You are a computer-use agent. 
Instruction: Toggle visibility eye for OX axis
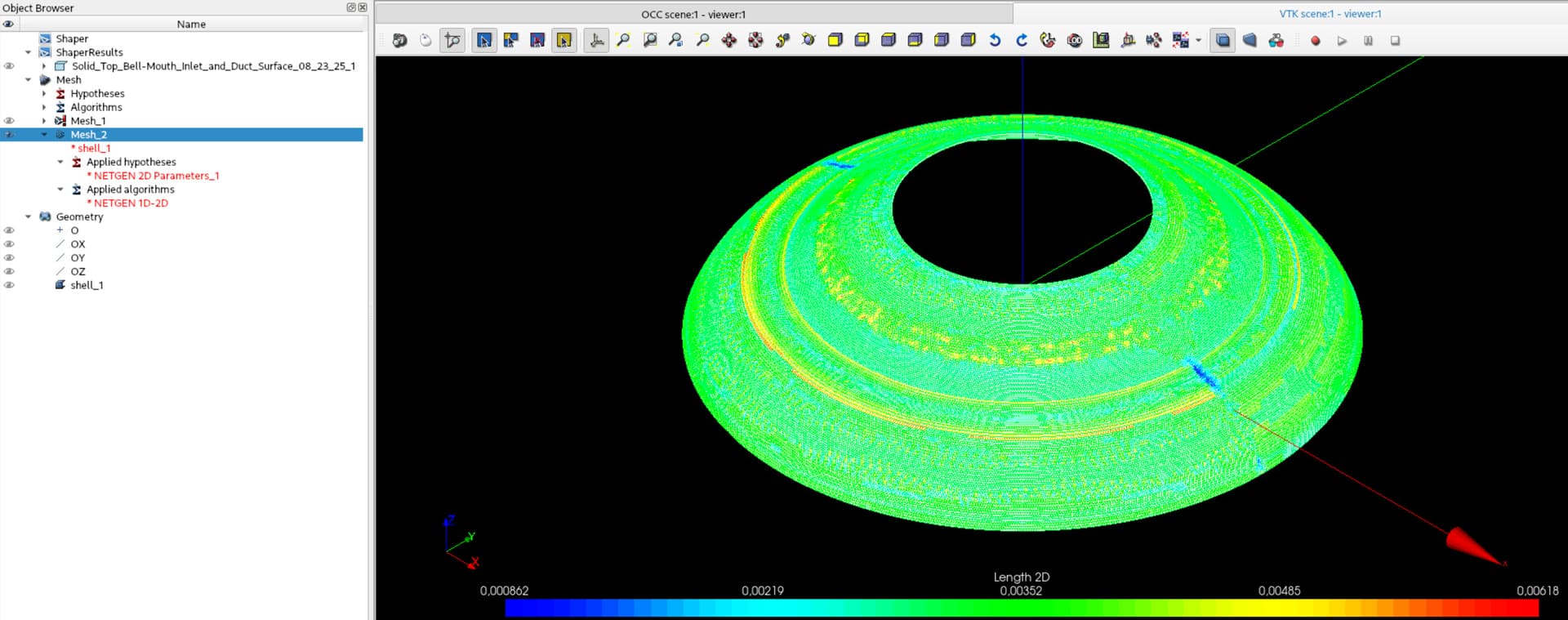(9, 244)
